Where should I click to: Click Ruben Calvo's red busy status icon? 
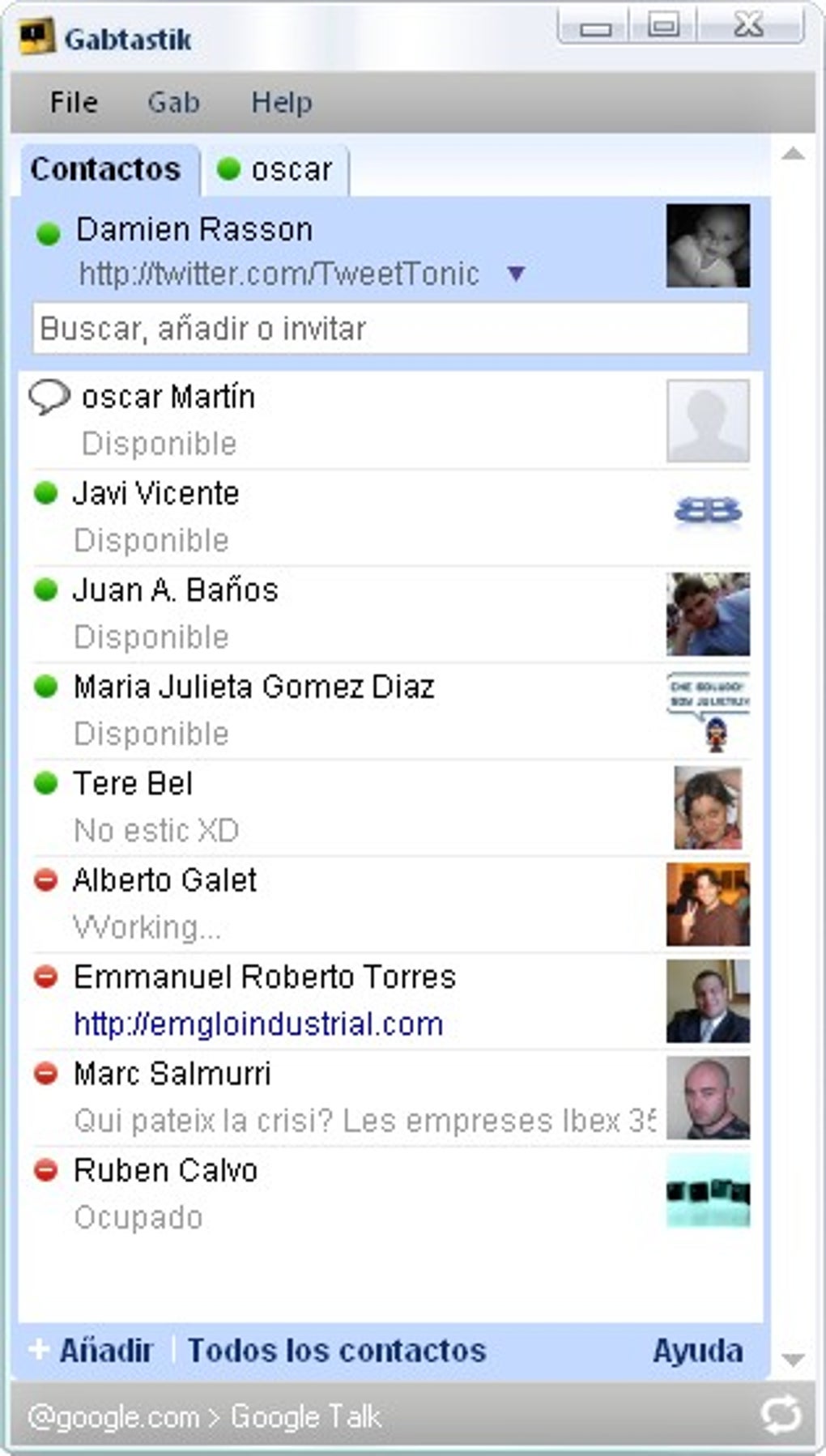point(46,1170)
